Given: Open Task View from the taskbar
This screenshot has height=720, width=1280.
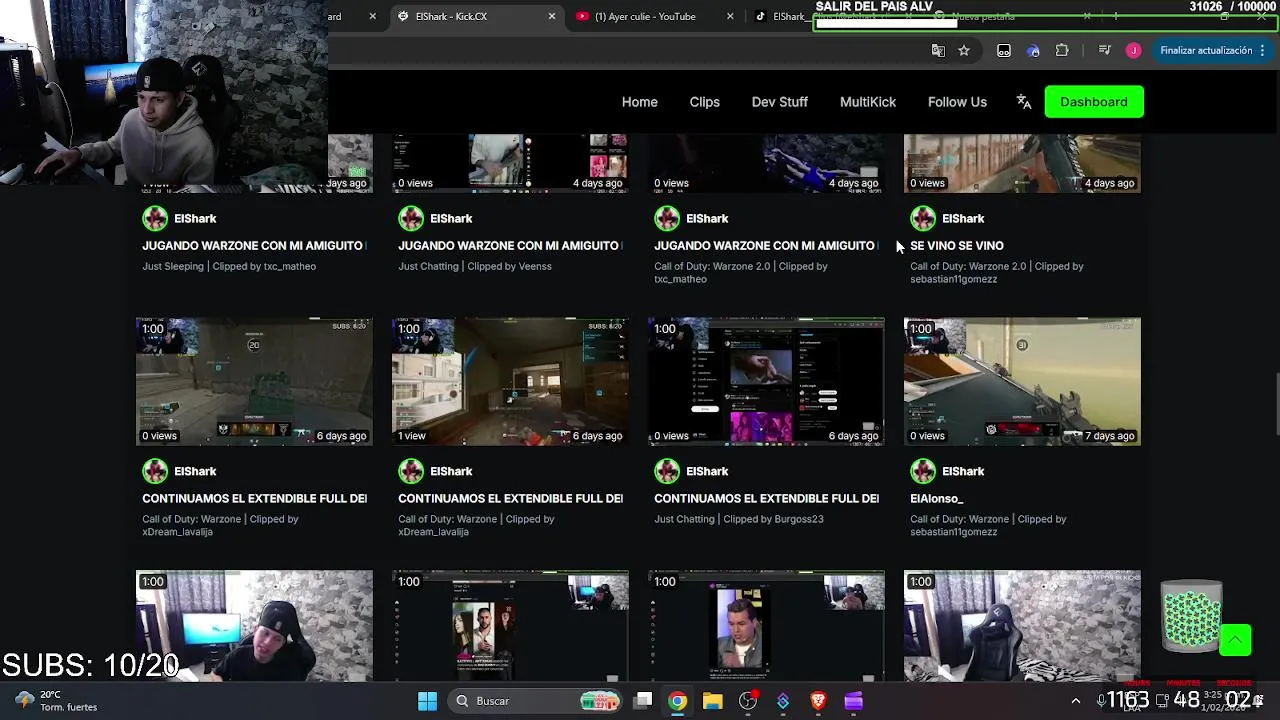Looking at the screenshot, I should coord(643,701).
